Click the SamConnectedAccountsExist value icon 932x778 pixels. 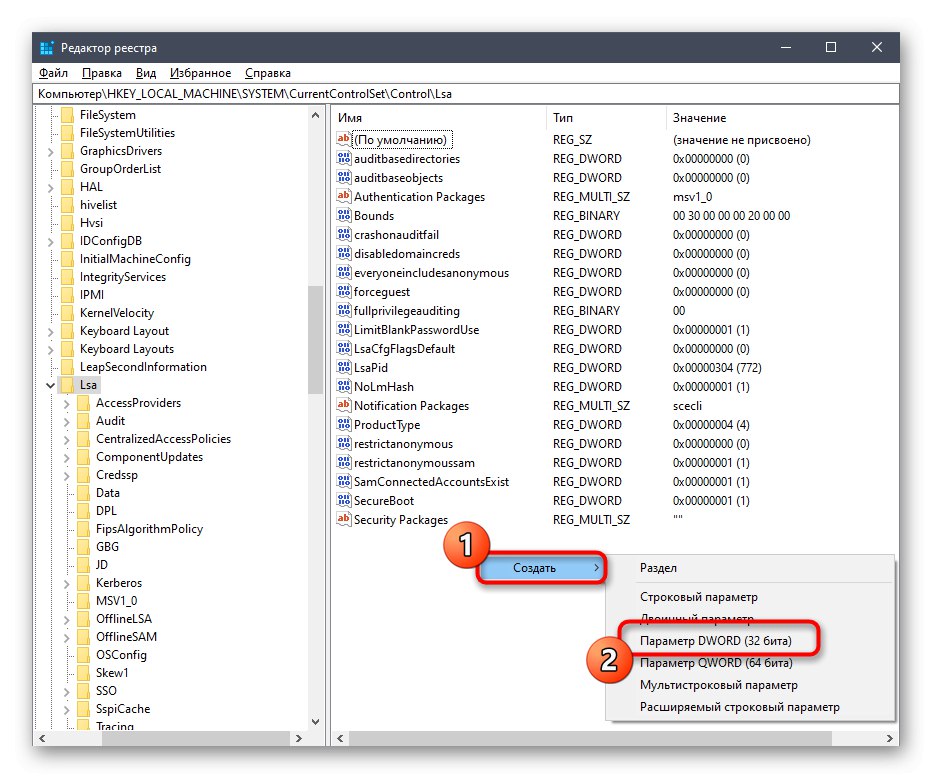pos(344,481)
